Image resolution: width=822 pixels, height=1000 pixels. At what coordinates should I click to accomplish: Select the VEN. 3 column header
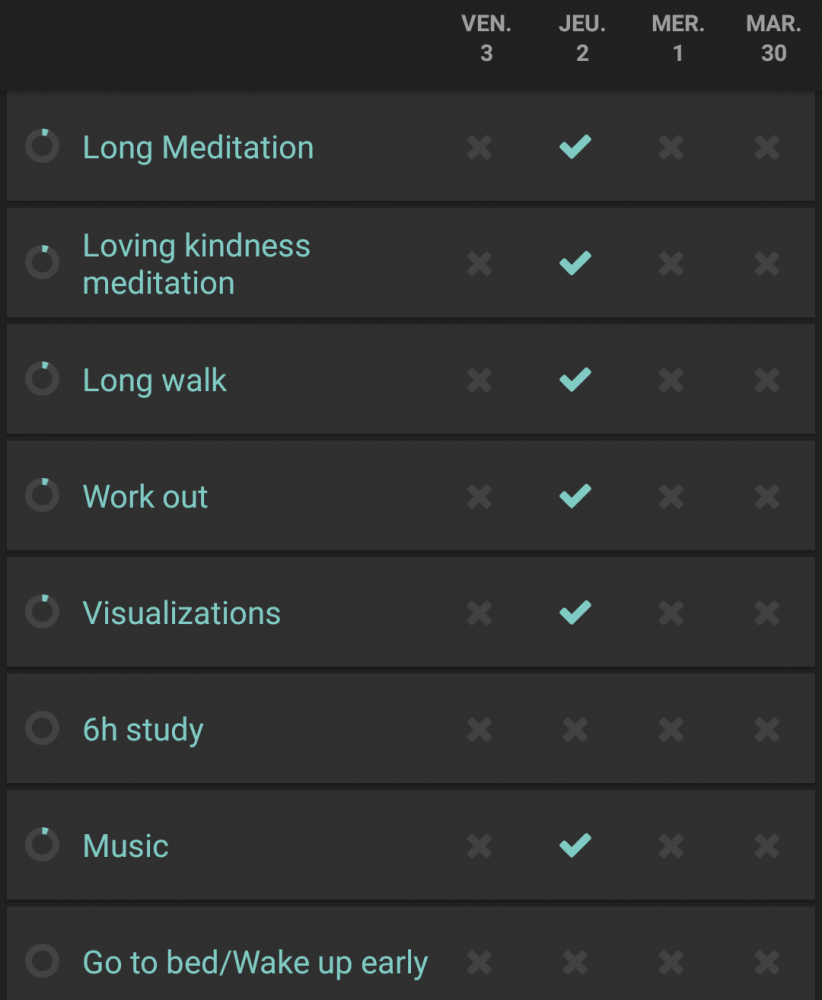[486, 39]
